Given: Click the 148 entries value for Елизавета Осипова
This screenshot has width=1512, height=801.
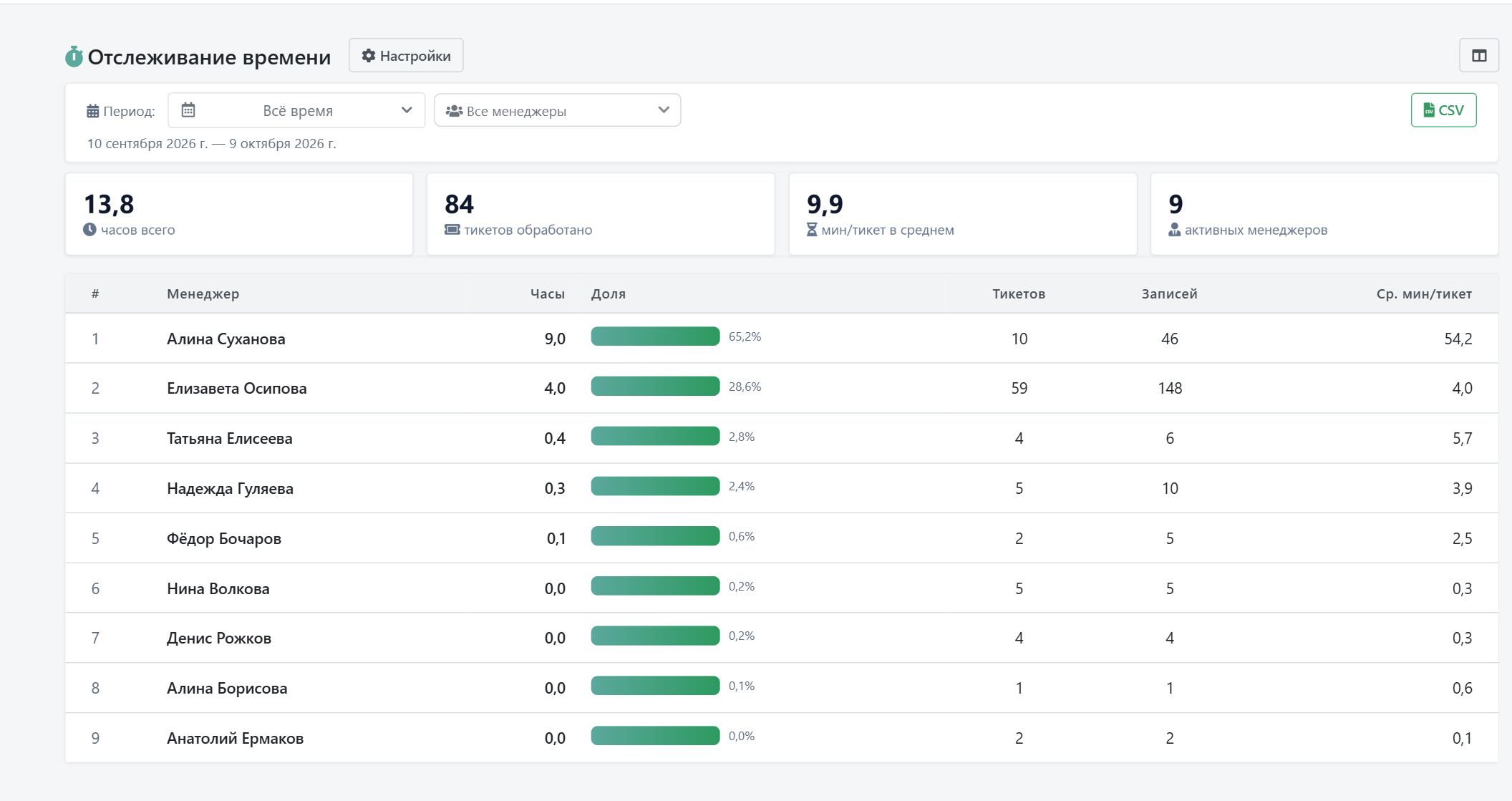Looking at the screenshot, I should tap(1170, 388).
